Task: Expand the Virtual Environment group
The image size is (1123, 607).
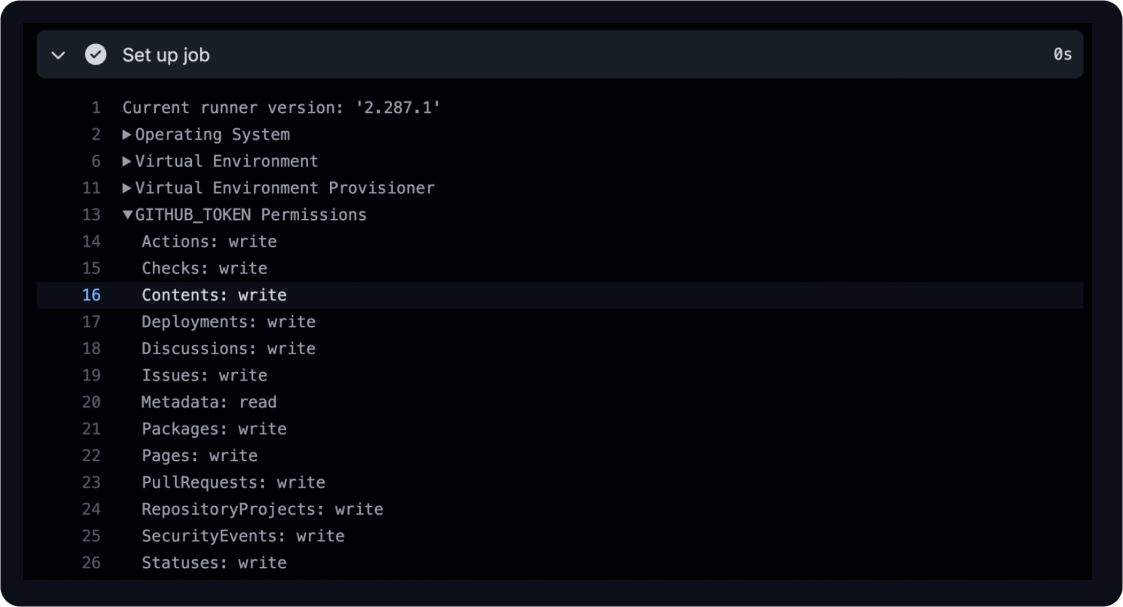Action: pos(127,161)
